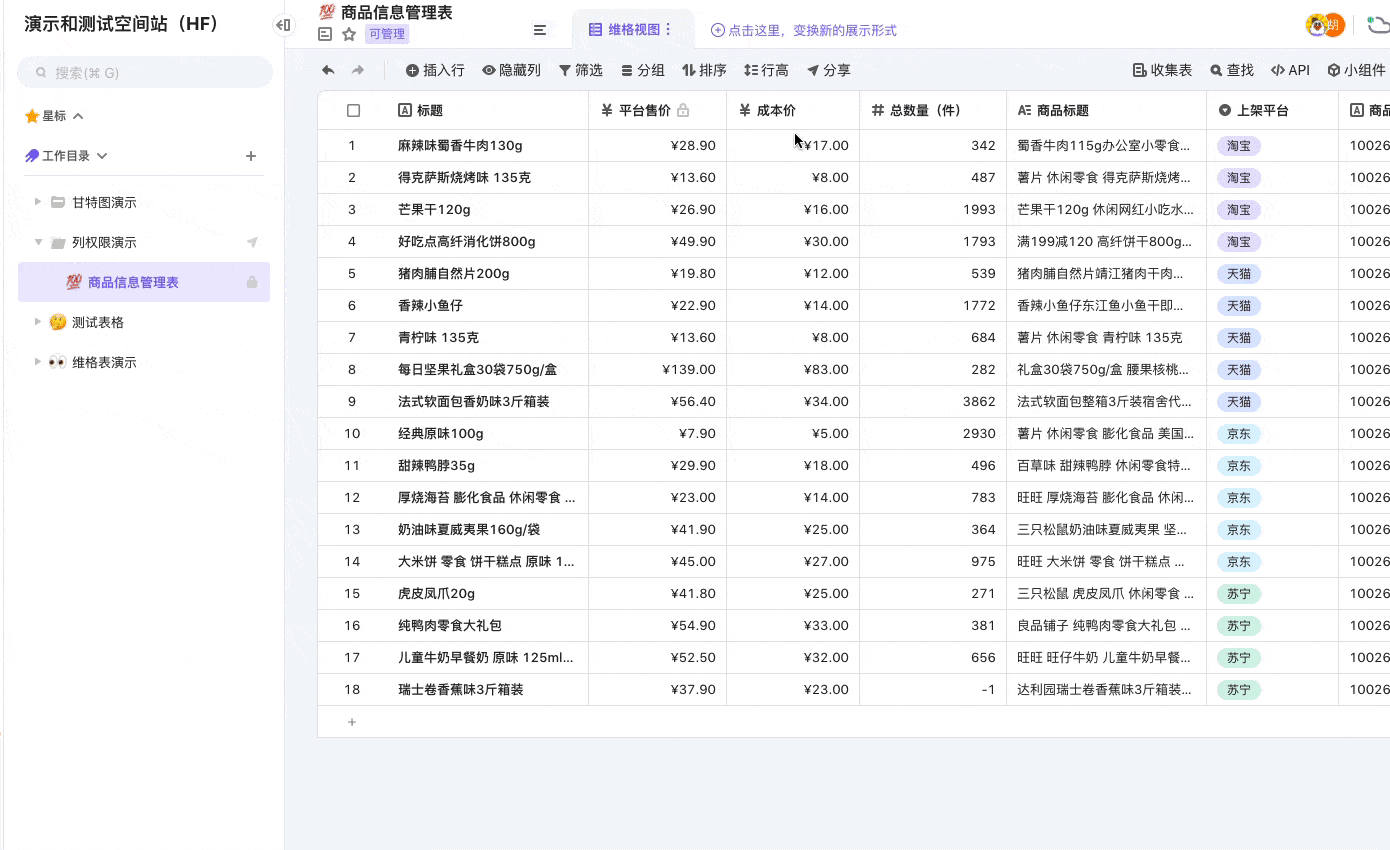Select 商品信息管理表 in the tree
Screen dimensions: 1390x850
(x=144, y=282)
